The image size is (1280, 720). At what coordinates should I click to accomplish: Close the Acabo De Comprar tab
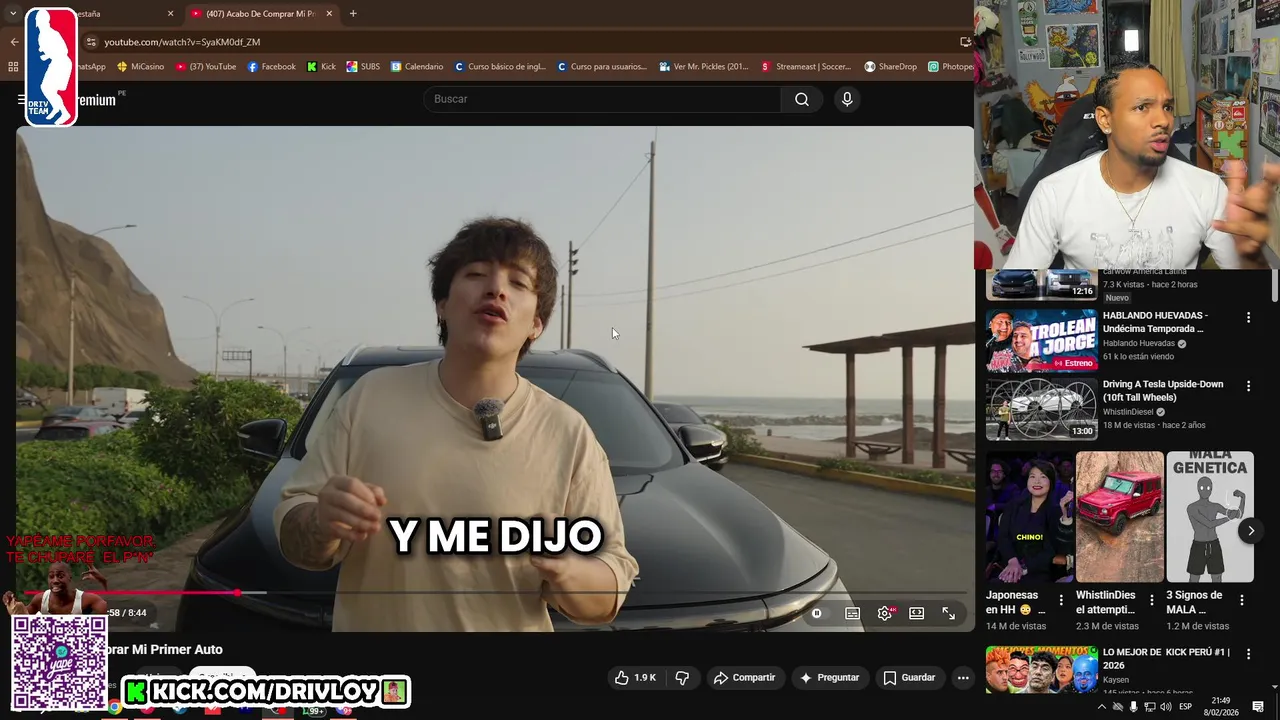pyautogui.click(x=329, y=14)
